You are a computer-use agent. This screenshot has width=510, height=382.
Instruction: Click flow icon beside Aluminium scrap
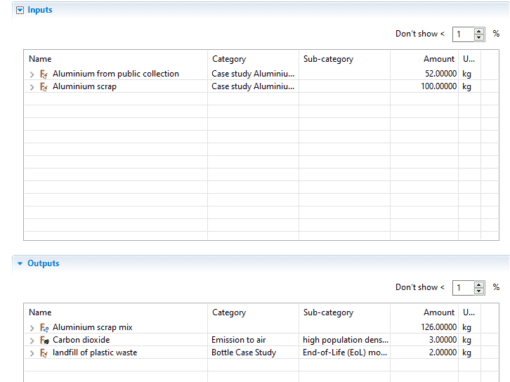(x=44, y=87)
